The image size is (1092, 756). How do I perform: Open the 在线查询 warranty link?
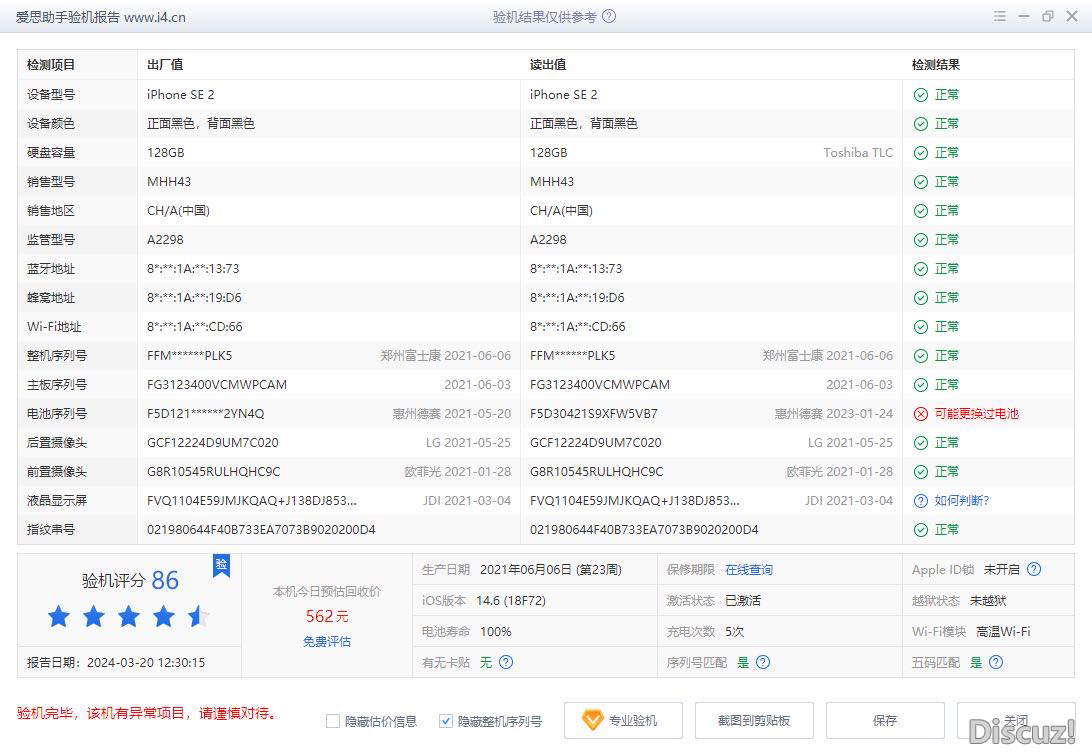pyautogui.click(x=749, y=569)
